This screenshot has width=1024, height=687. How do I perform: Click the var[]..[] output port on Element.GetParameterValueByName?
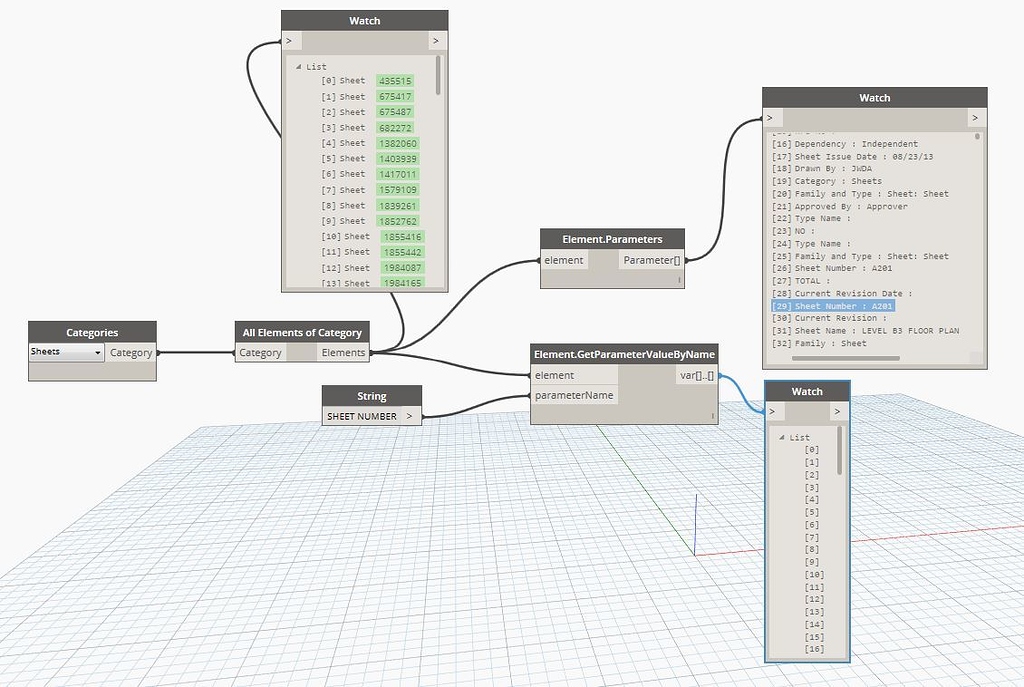[x=711, y=375]
